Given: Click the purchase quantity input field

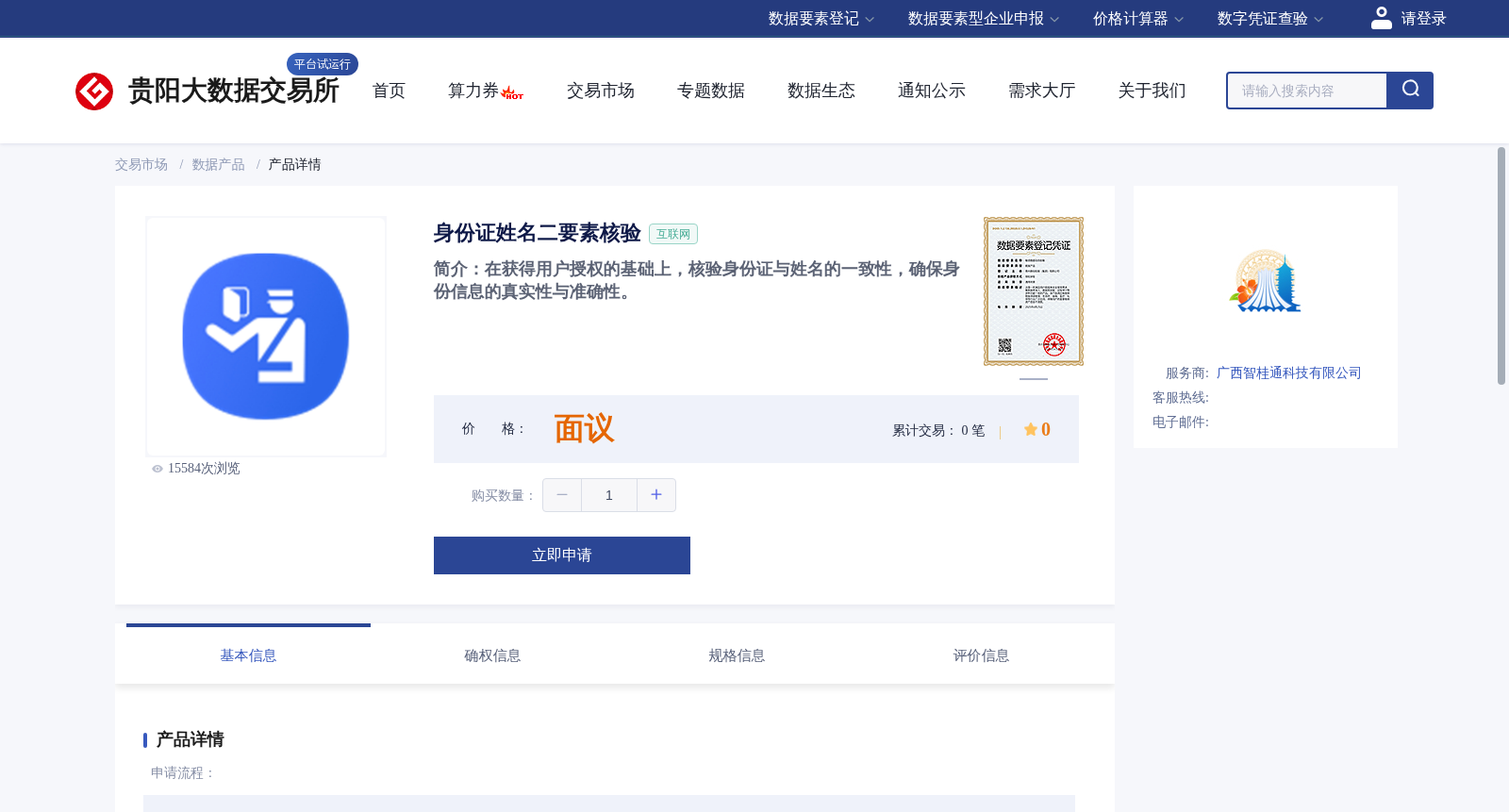Looking at the screenshot, I should click(609, 495).
